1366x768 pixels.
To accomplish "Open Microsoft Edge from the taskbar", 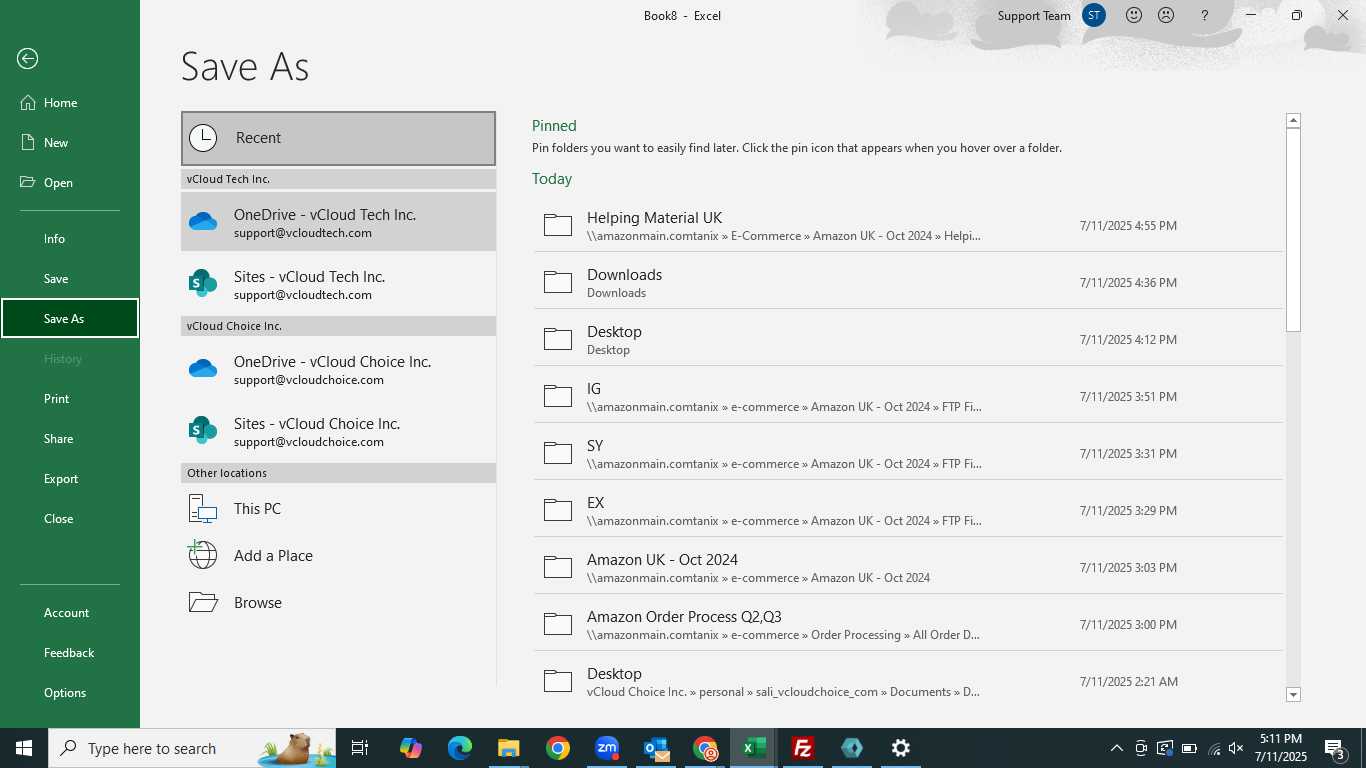I will pyautogui.click(x=460, y=748).
